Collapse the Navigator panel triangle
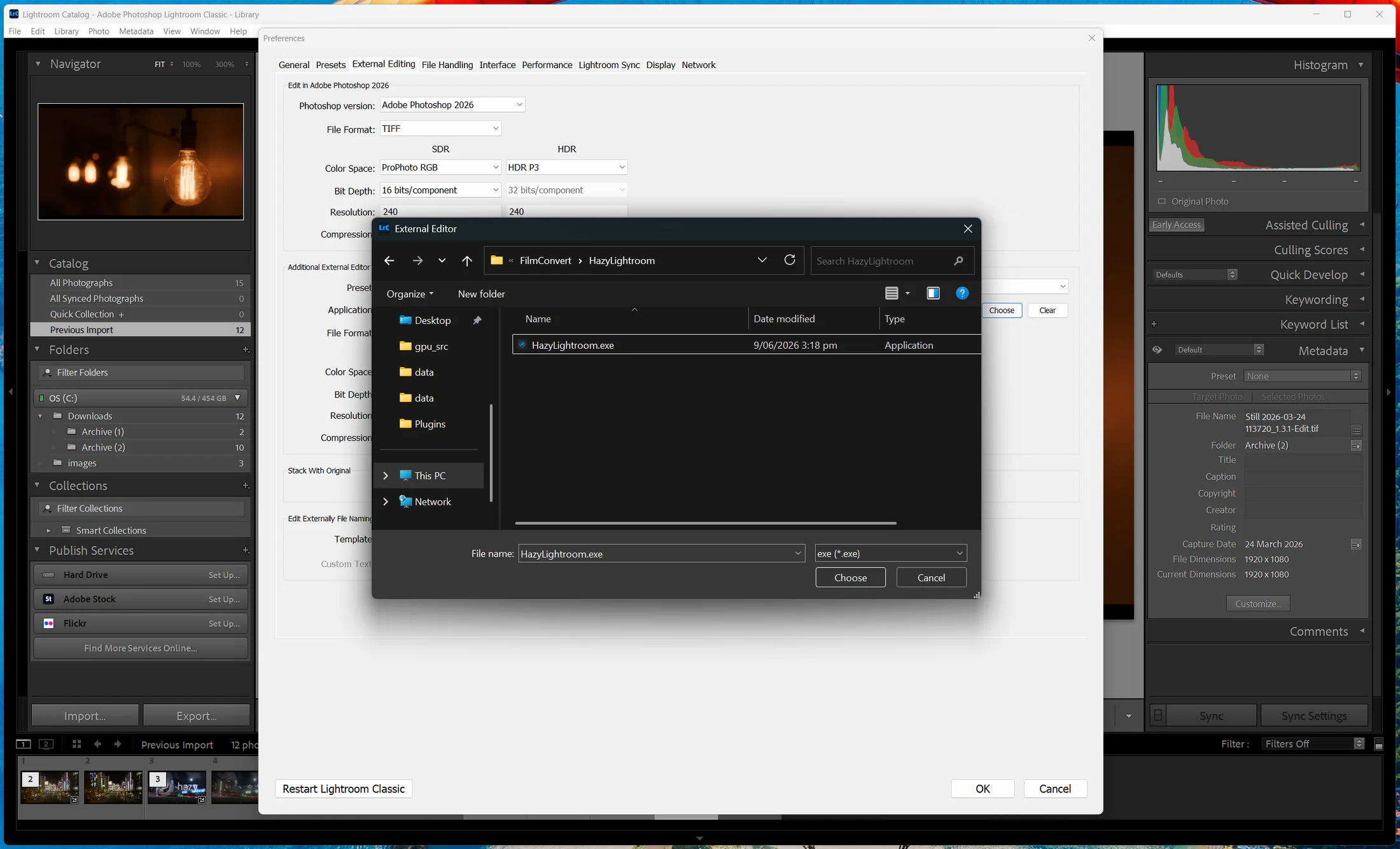The width and height of the screenshot is (1400, 849). coord(38,64)
